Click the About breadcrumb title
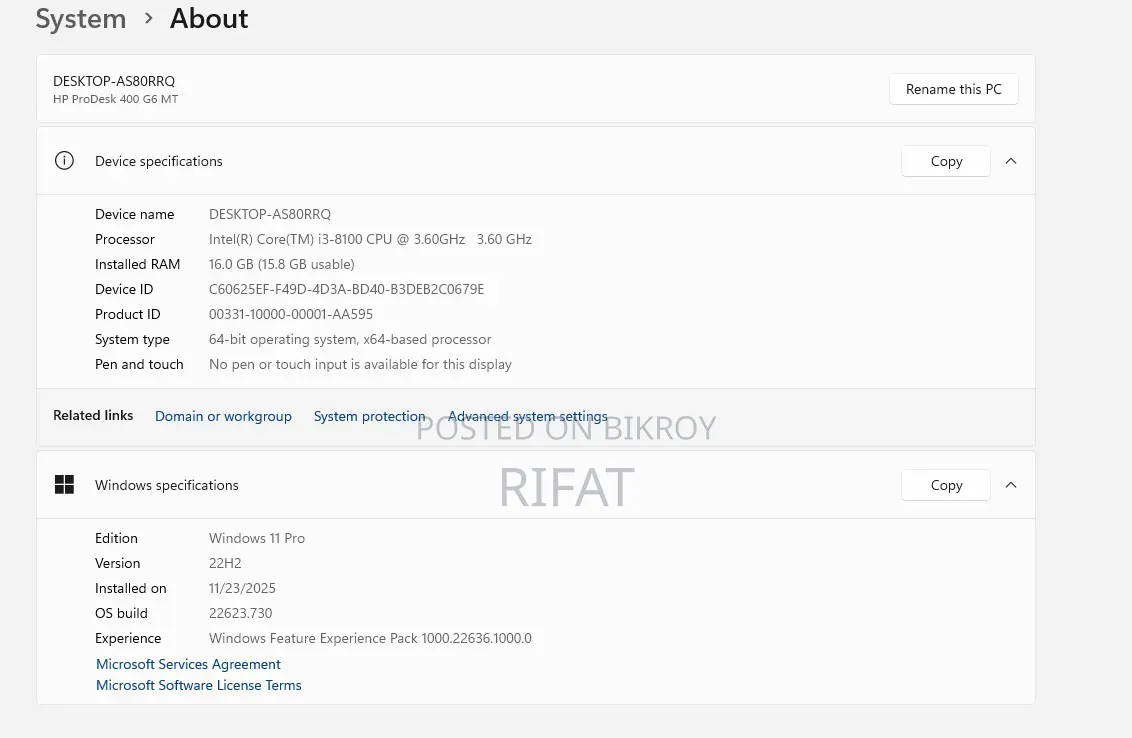The height and width of the screenshot is (738, 1132). click(x=209, y=19)
